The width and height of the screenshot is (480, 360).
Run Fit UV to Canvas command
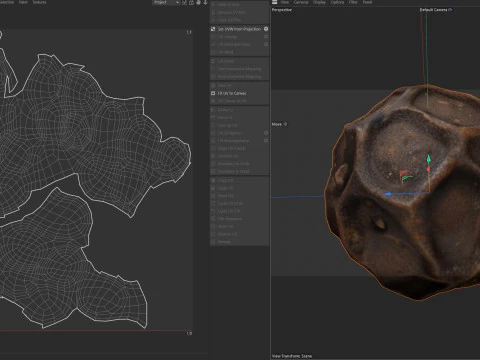[x=239, y=93]
